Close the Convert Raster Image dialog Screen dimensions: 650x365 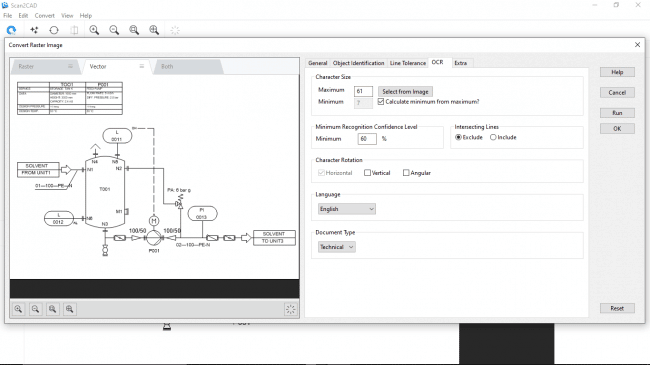pyautogui.click(x=638, y=45)
